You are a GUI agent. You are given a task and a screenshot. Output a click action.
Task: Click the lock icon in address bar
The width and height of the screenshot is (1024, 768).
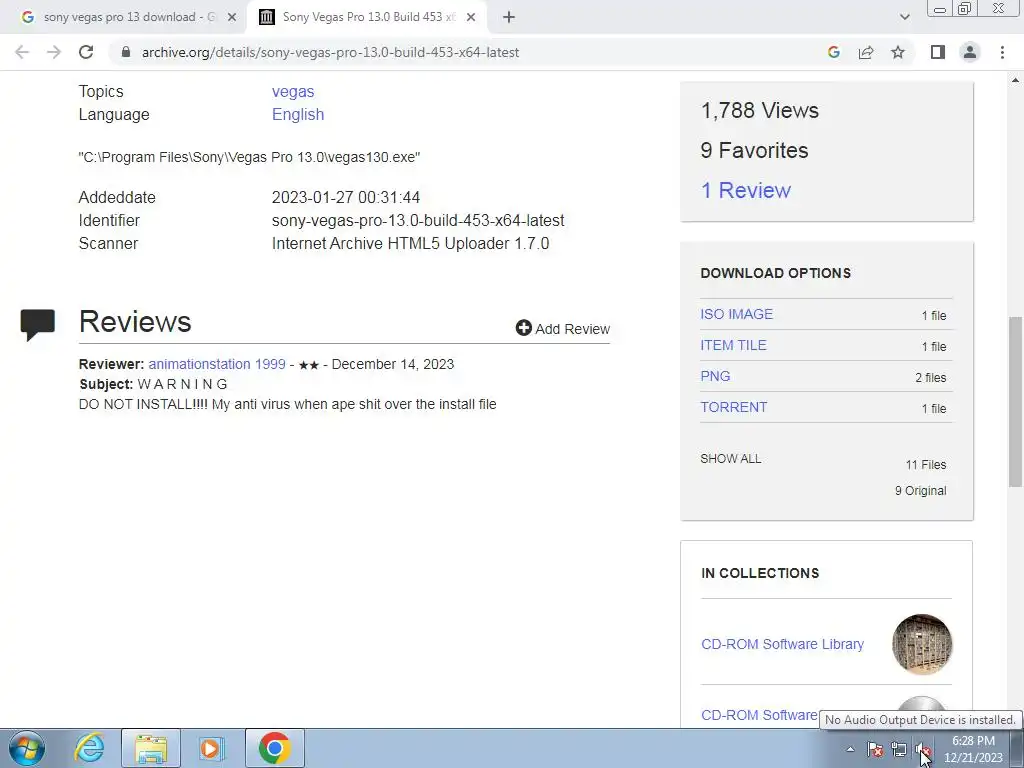point(126,52)
